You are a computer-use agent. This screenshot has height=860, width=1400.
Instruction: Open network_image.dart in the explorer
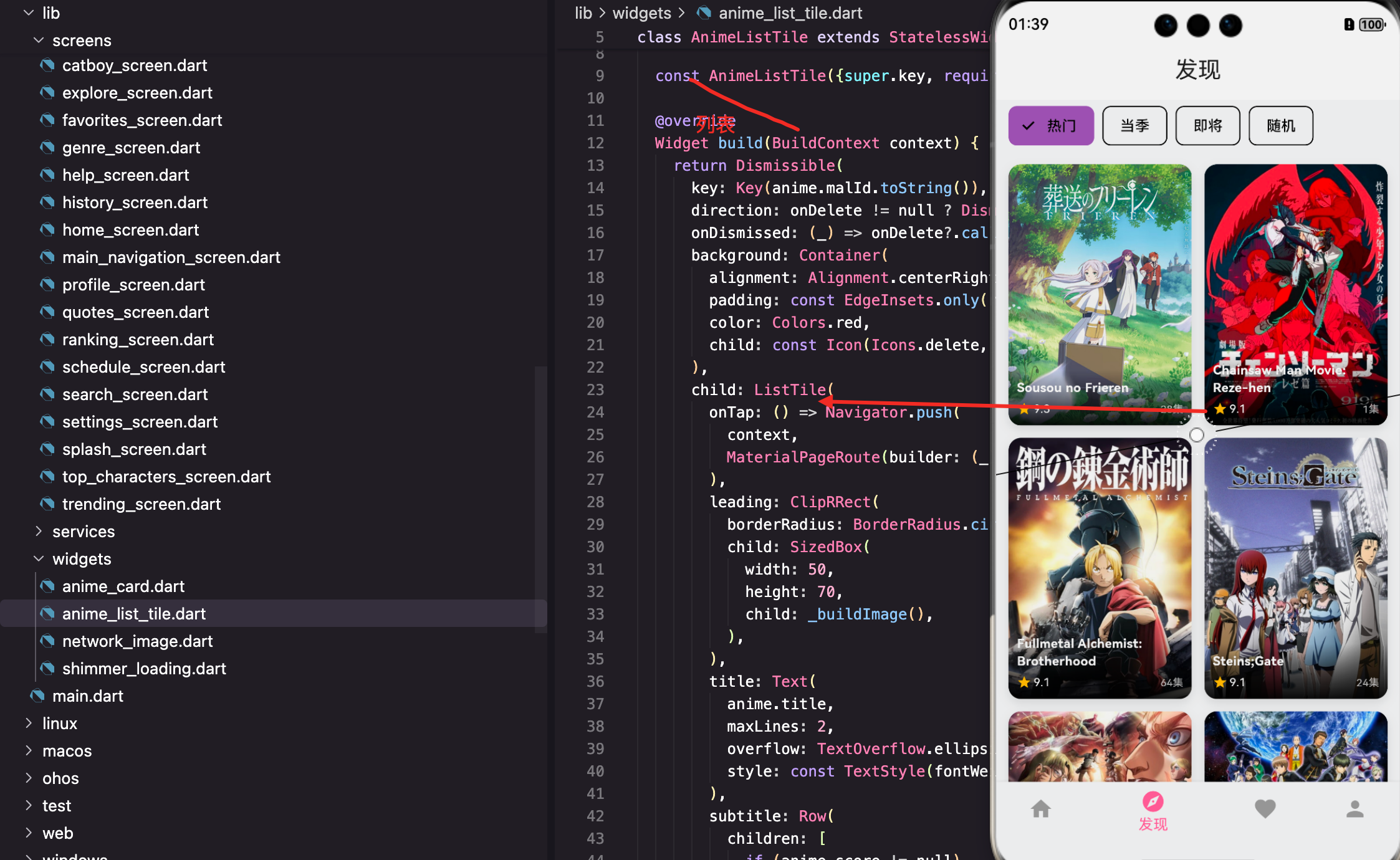(137, 641)
